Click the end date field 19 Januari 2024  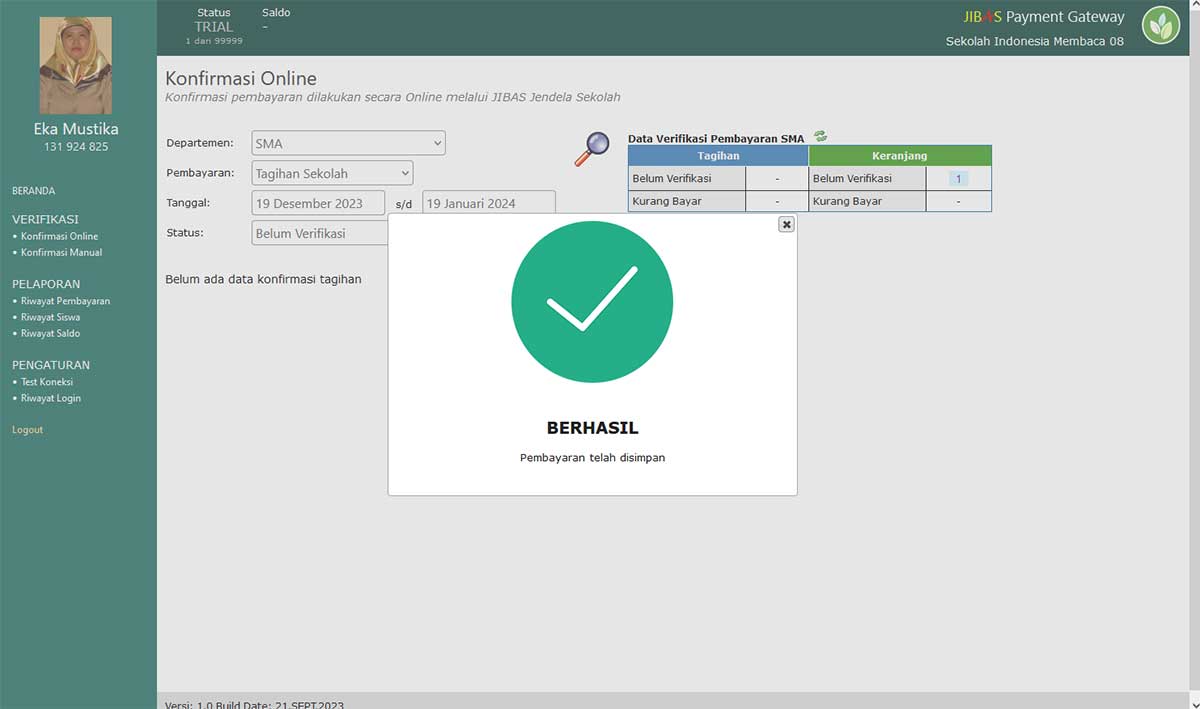[x=488, y=203]
